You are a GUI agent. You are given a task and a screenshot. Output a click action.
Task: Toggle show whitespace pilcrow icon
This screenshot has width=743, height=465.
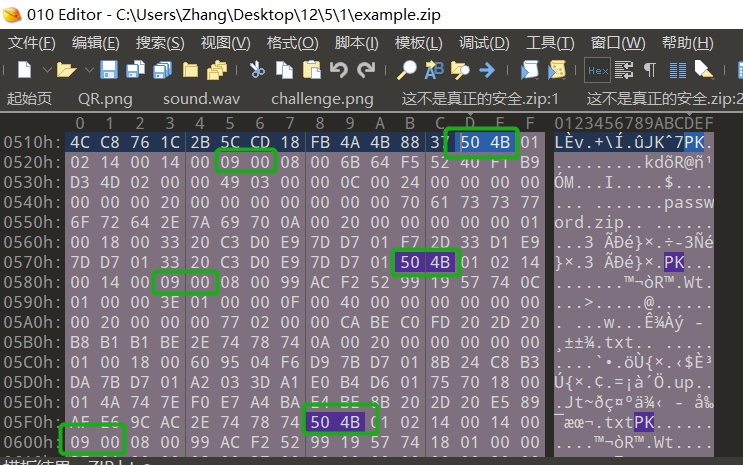(650, 70)
